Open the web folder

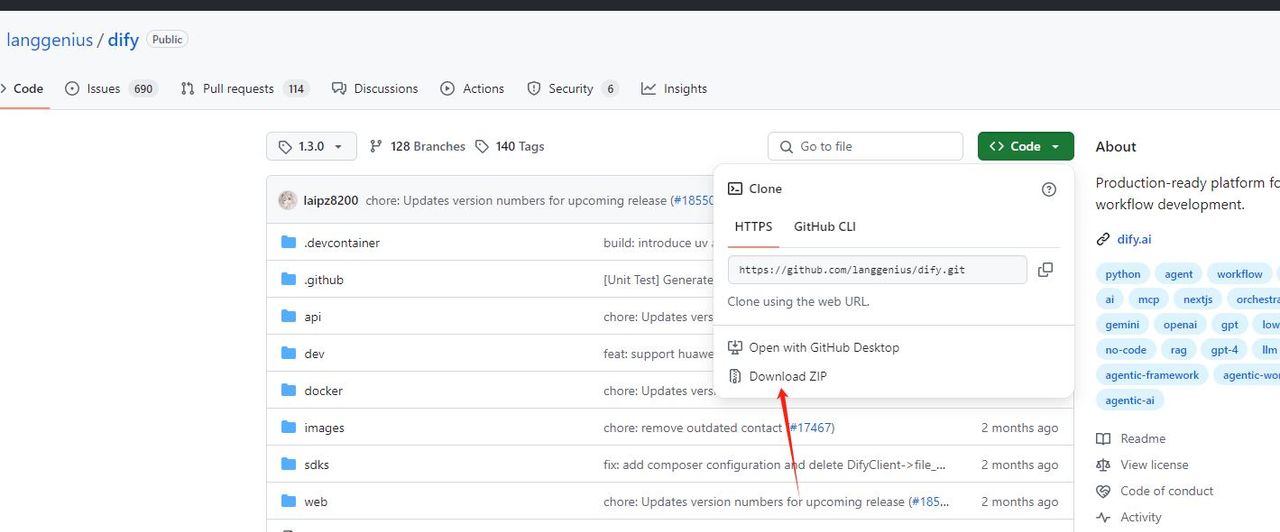tap(316, 502)
